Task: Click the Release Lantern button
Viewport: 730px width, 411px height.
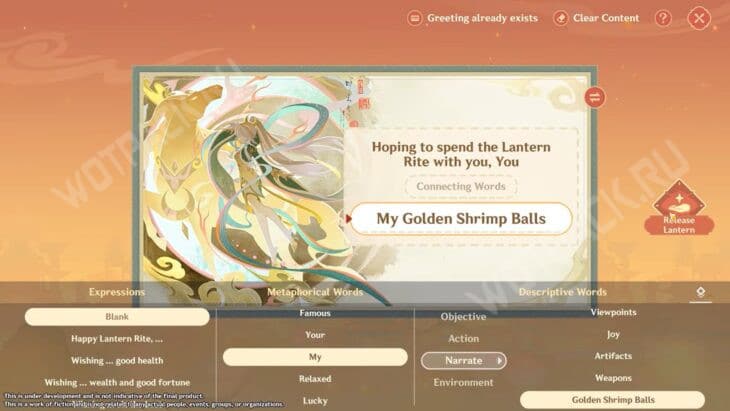Action: pos(679,208)
